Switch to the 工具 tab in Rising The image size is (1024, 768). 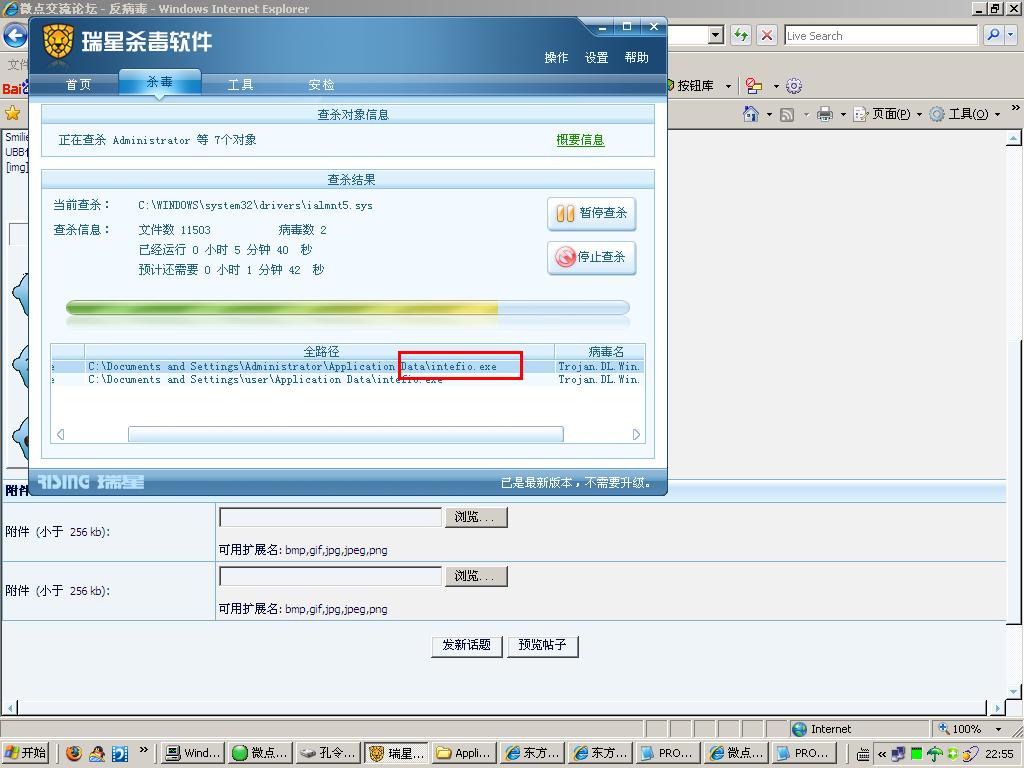(240, 85)
